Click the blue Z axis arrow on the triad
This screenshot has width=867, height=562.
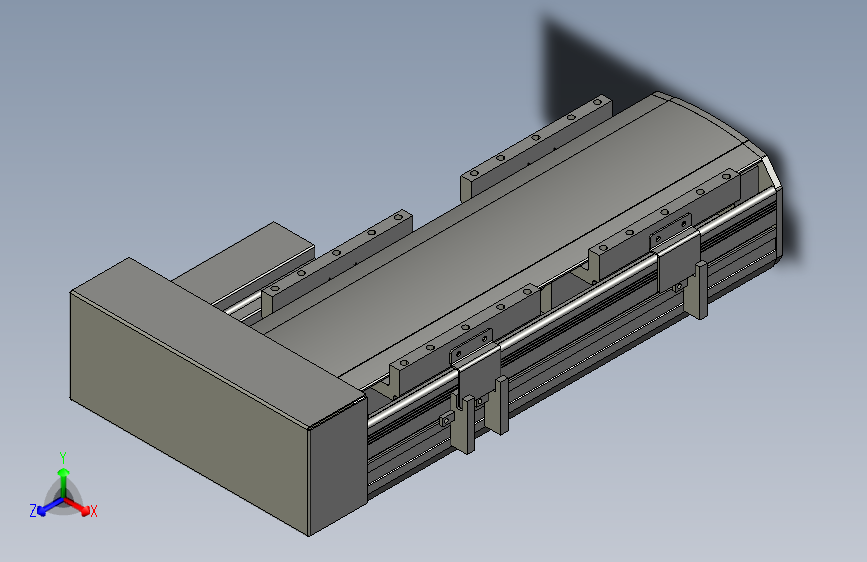51,507
